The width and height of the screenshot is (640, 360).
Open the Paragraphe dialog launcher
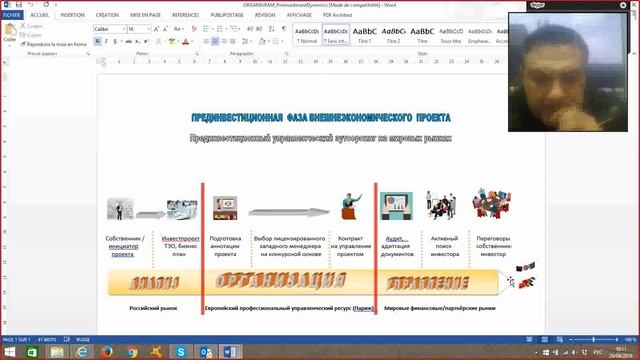tap(287, 53)
